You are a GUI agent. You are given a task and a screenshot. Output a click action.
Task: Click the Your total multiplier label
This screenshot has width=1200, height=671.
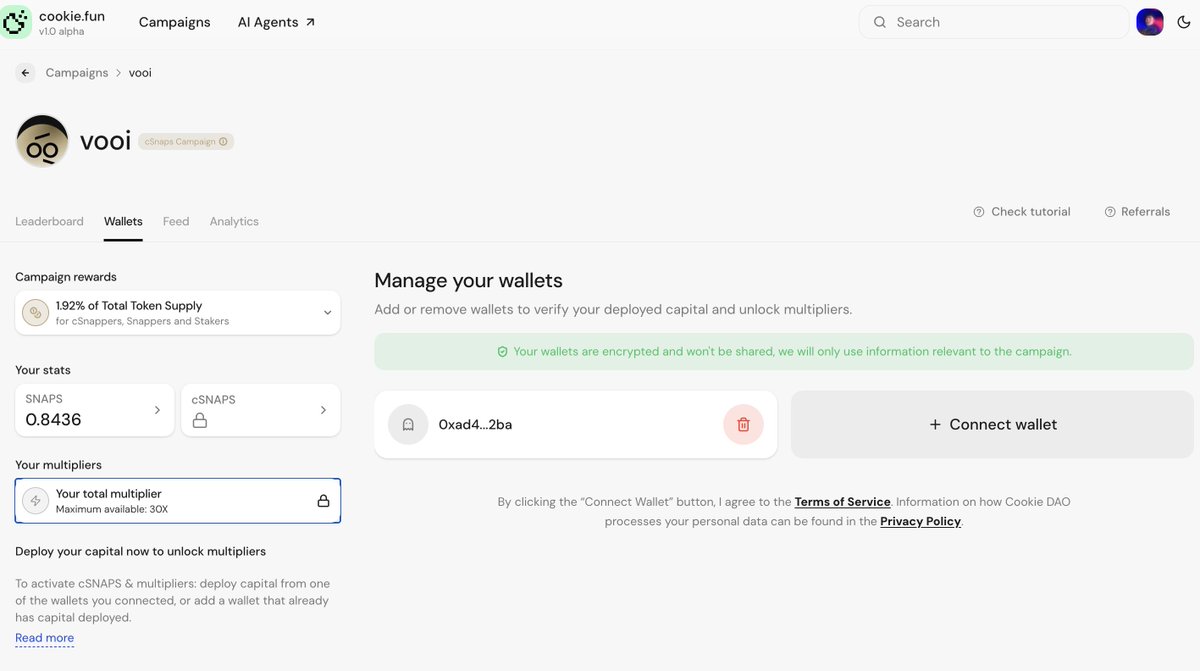click(x=108, y=494)
